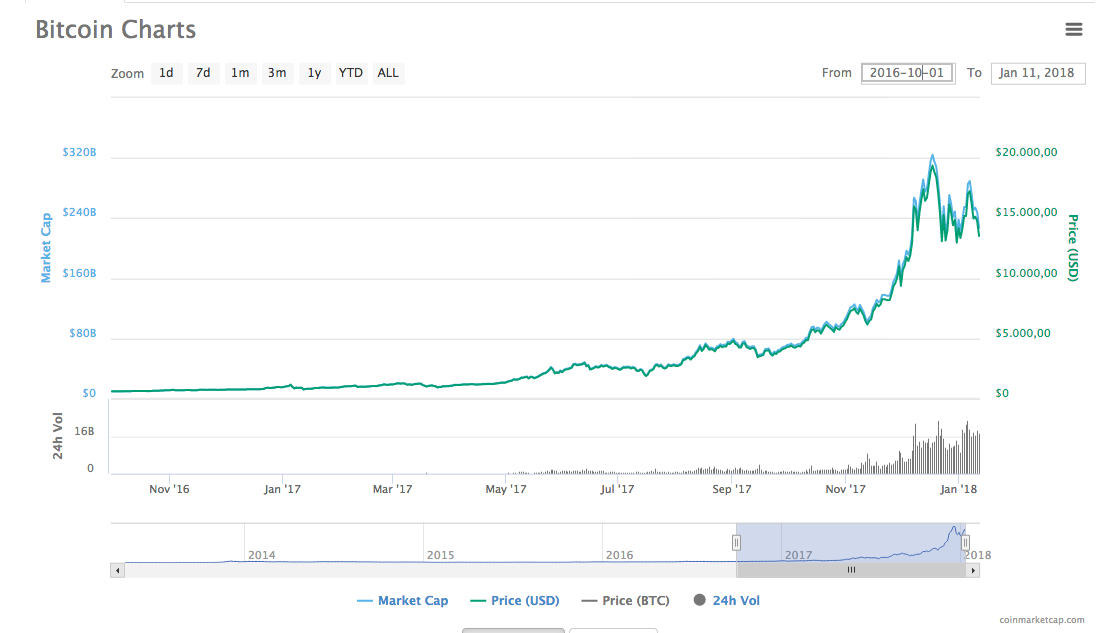1103x633 pixels.
Task: Click the navigator scrollbar thumb grip
Action: [x=851, y=570]
